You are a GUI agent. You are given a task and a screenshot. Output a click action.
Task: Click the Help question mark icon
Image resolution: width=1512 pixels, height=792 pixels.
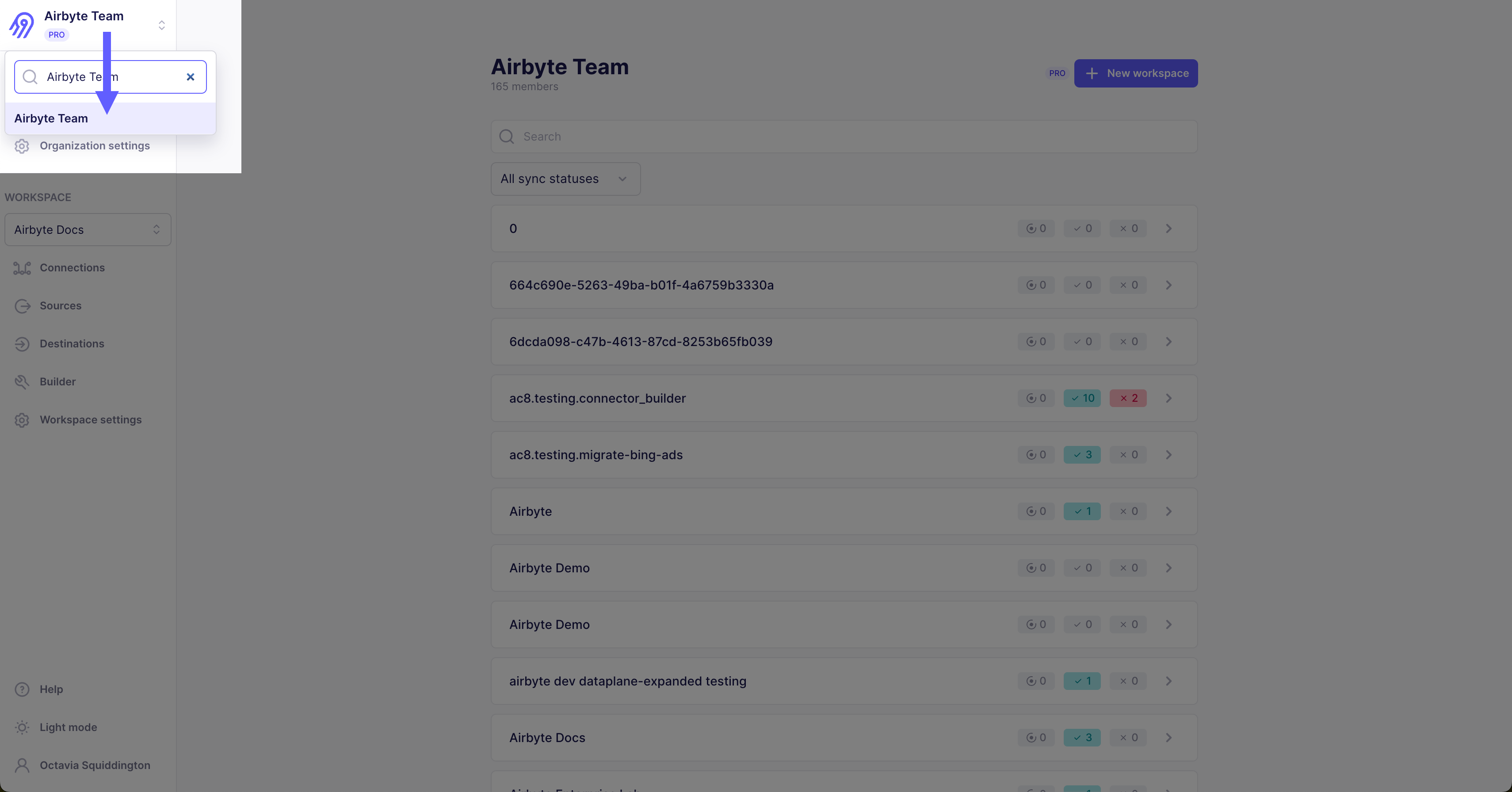click(22, 689)
